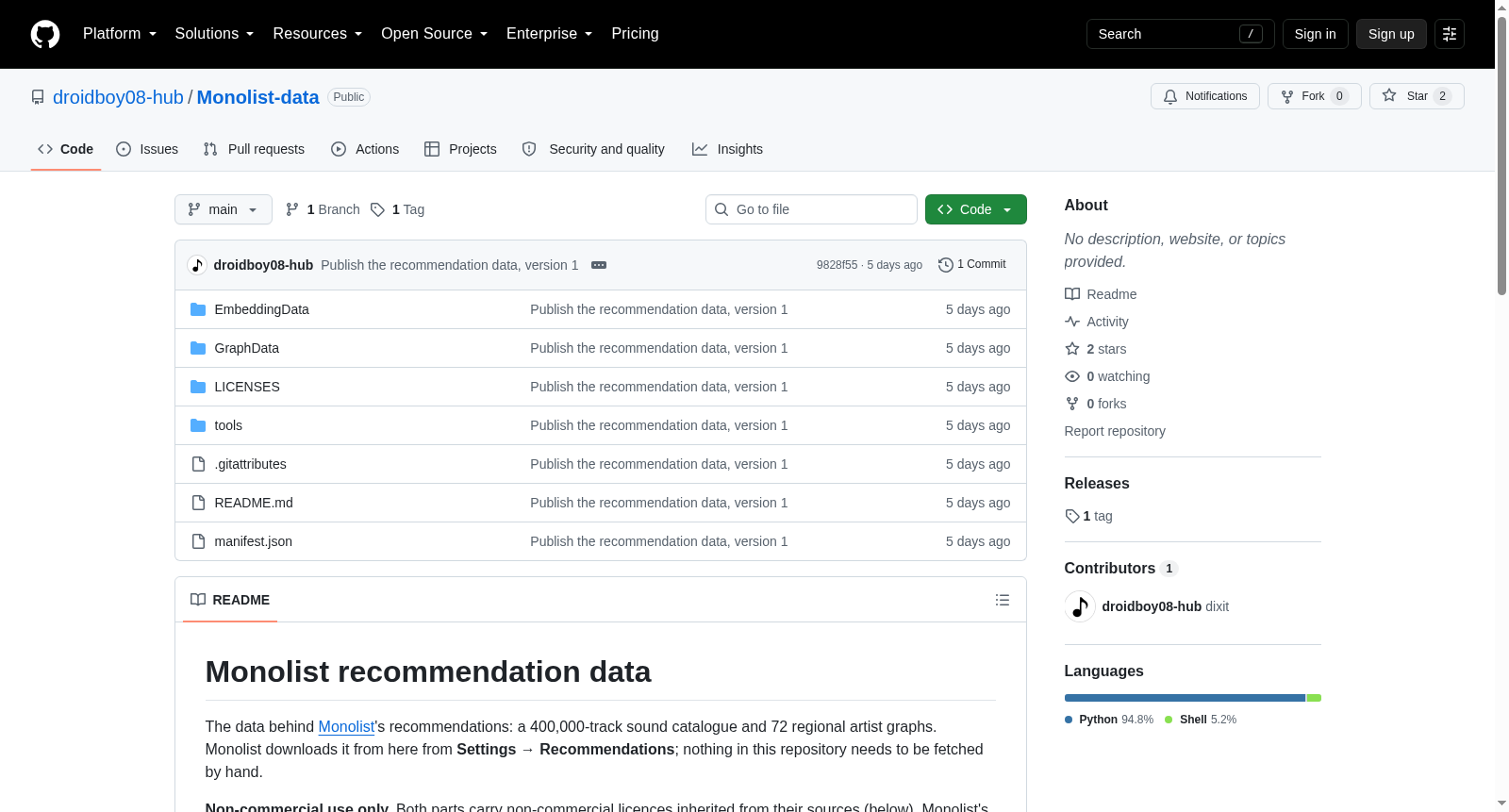Image resolution: width=1509 pixels, height=812 pixels.
Task: Open the main branch dropdown
Action: click(224, 209)
